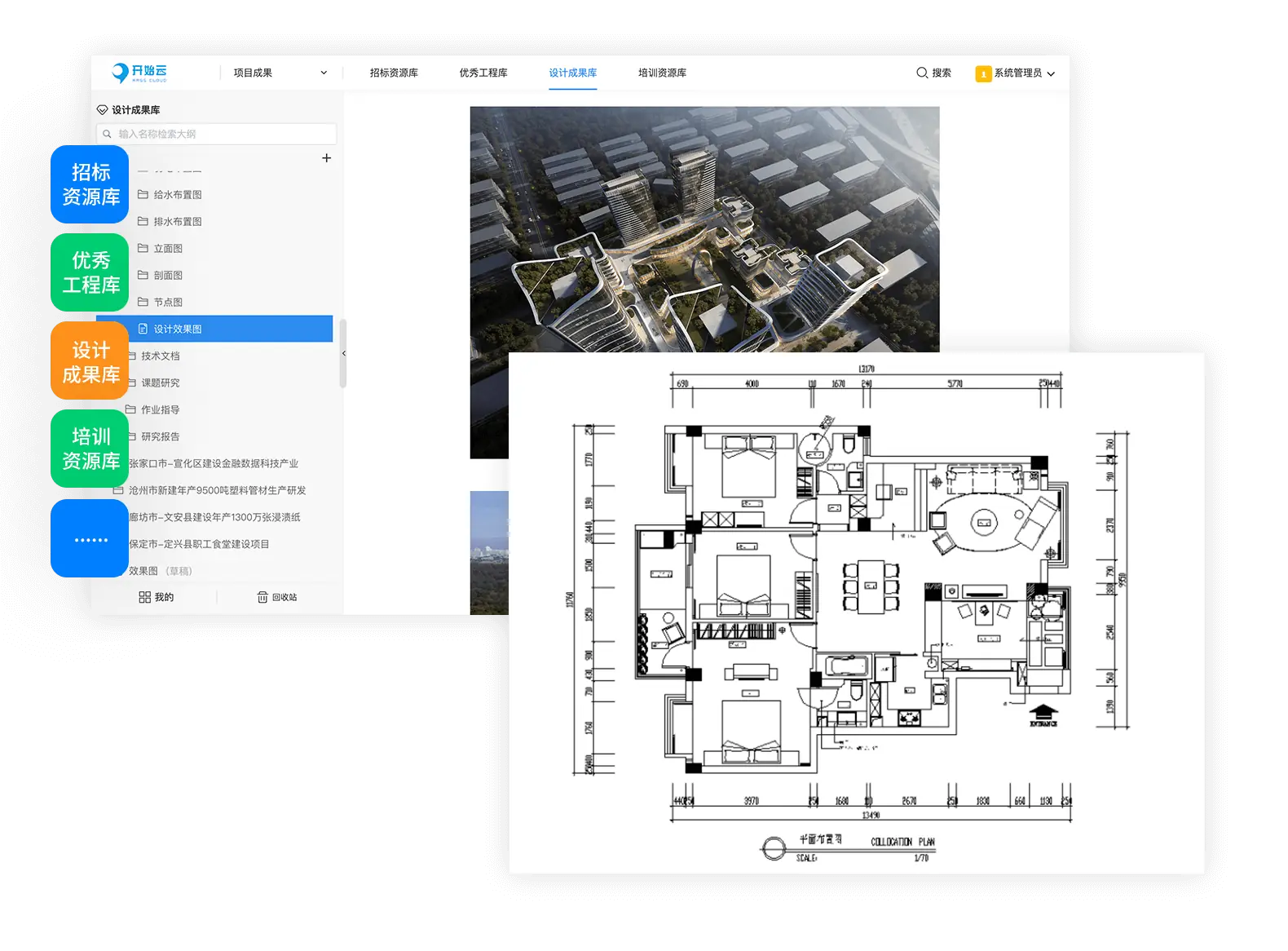Switch to the 招标资源库 tab
Viewport: 1288px width, 951px height.
pos(394,73)
